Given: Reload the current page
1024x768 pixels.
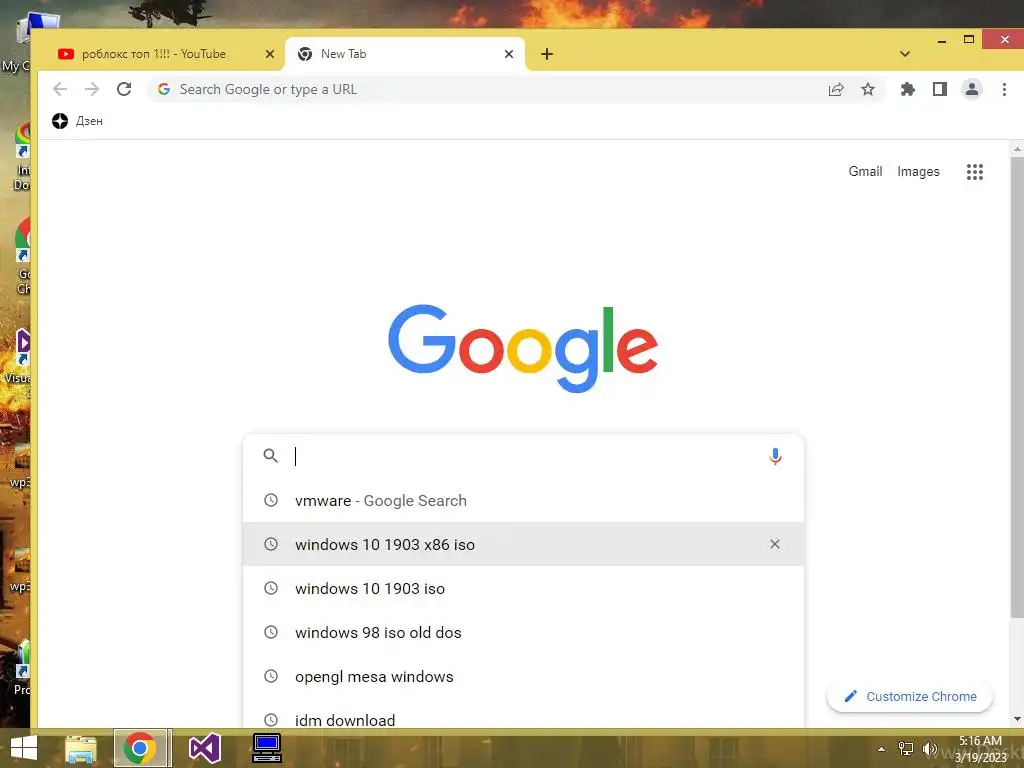Looking at the screenshot, I should tap(124, 89).
